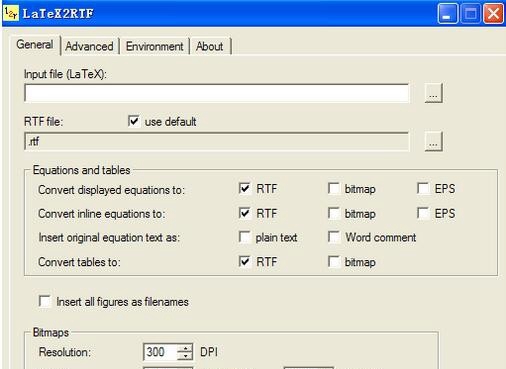Click the Resolution DPI value field
This screenshot has height=369, width=506.
[160, 352]
